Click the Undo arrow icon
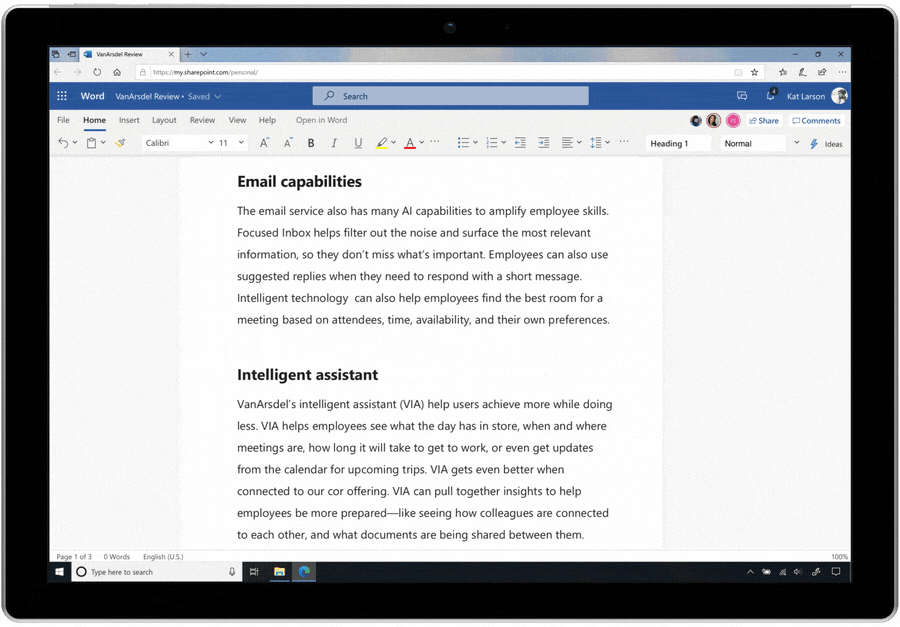The image size is (900, 627). (63, 143)
